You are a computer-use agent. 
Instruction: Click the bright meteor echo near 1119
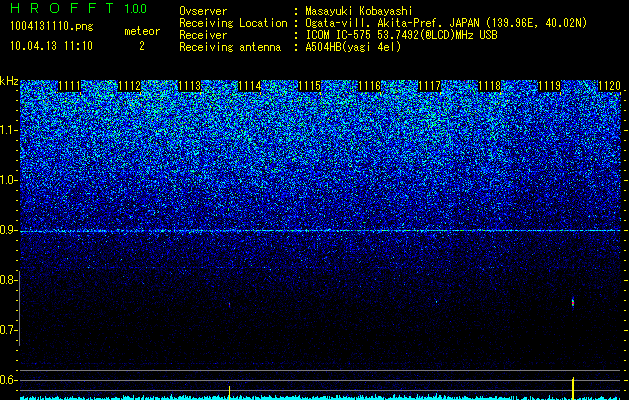pos(573,303)
